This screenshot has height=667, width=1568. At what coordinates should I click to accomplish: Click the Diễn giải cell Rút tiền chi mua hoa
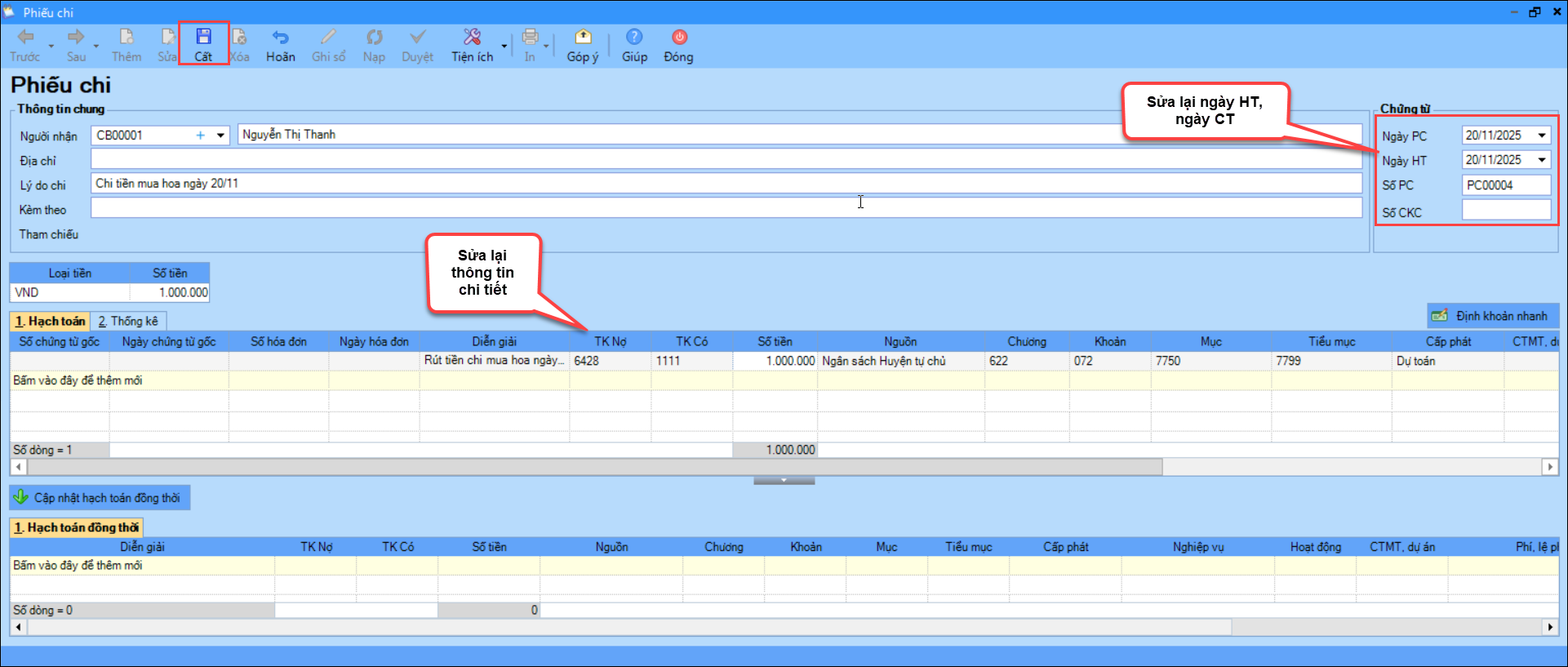tap(495, 360)
